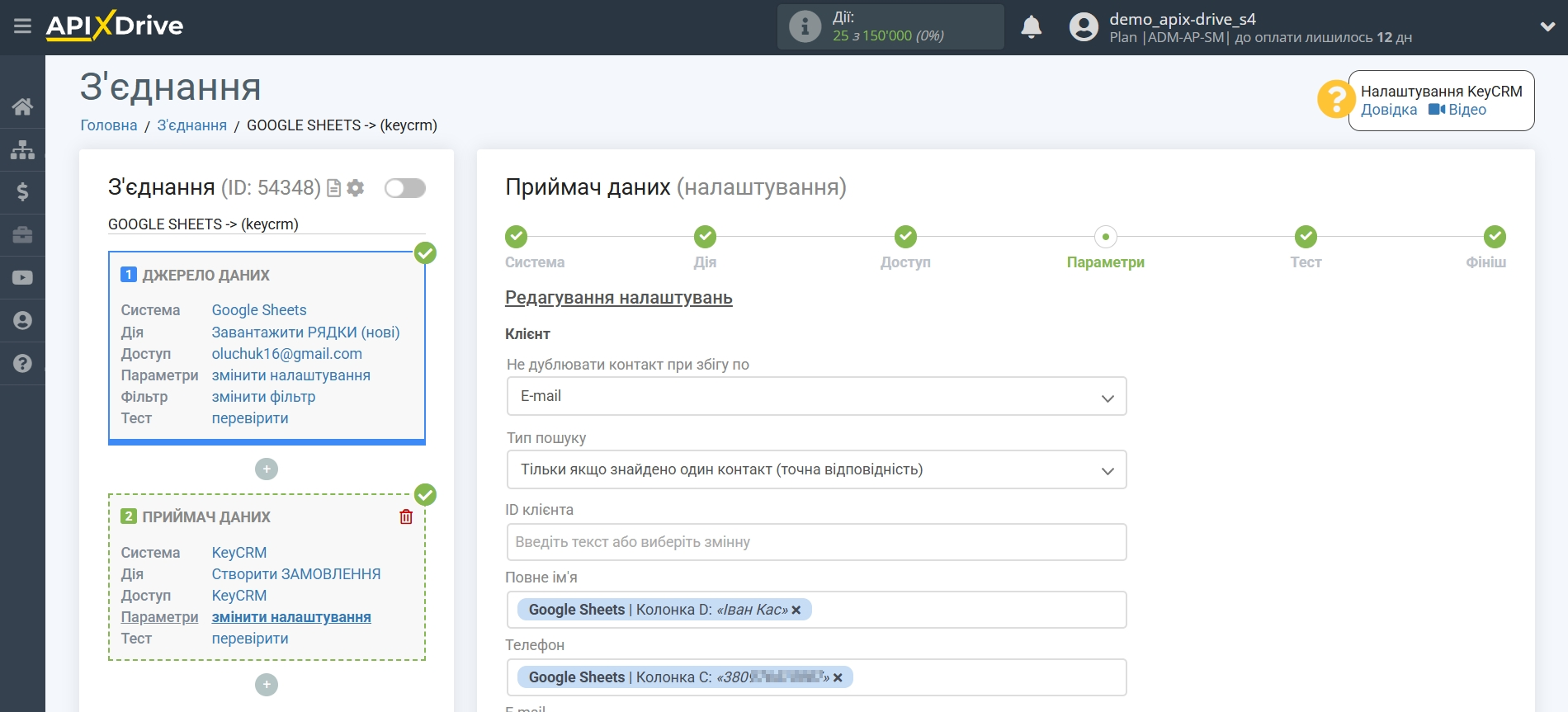1568x712 pixels.
Task: Click the yellow question mark help icon
Action: tap(1334, 100)
